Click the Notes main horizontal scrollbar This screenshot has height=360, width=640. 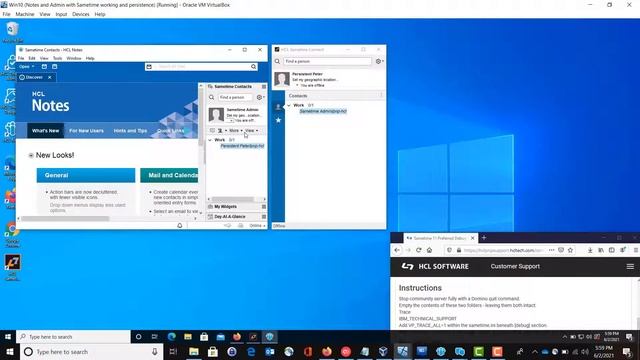coord(65,219)
